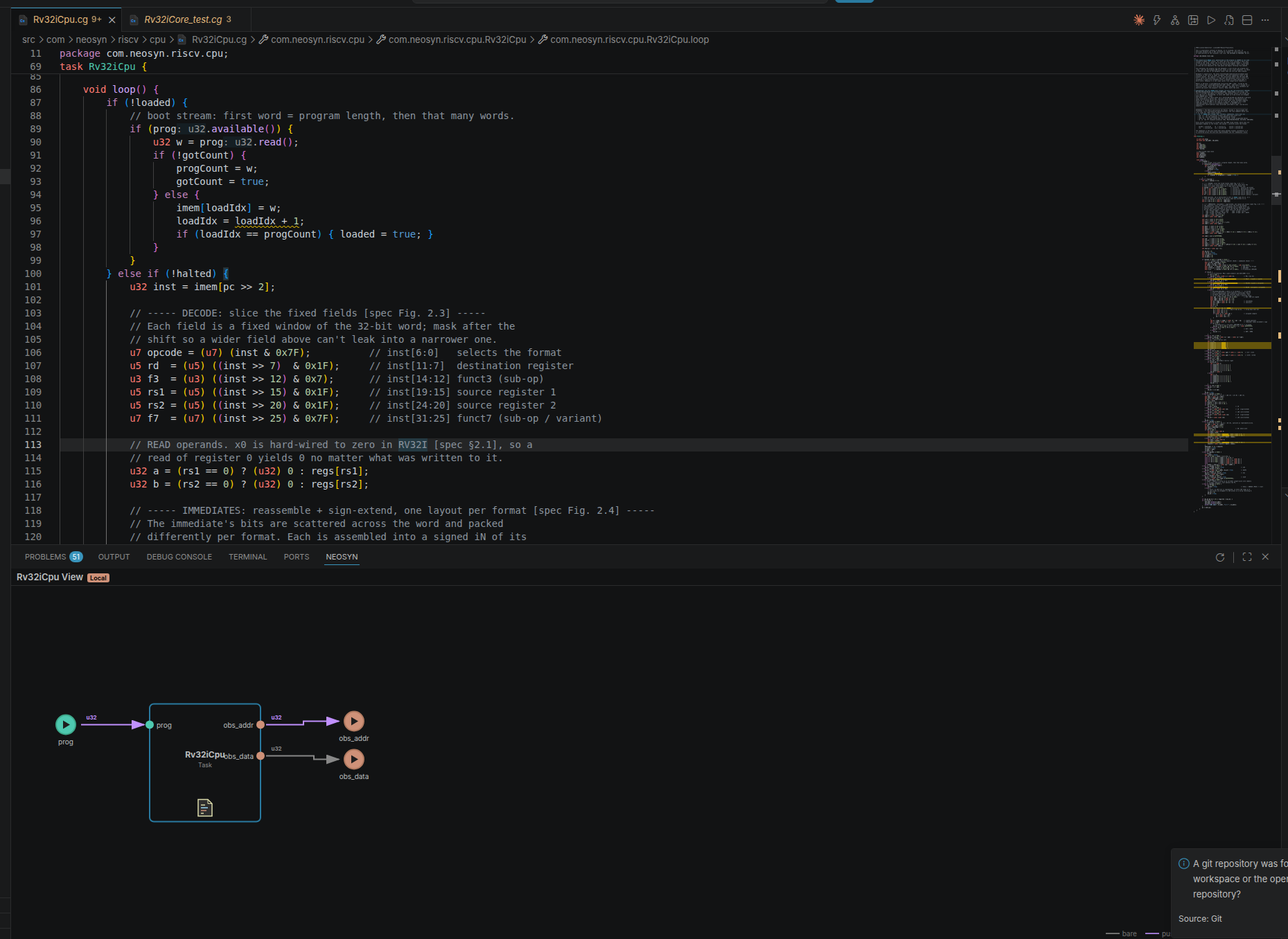Close the Rv32iCpu.cg editor tab
Image resolution: width=1288 pixels, height=939 pixels.
coord(112,20)
